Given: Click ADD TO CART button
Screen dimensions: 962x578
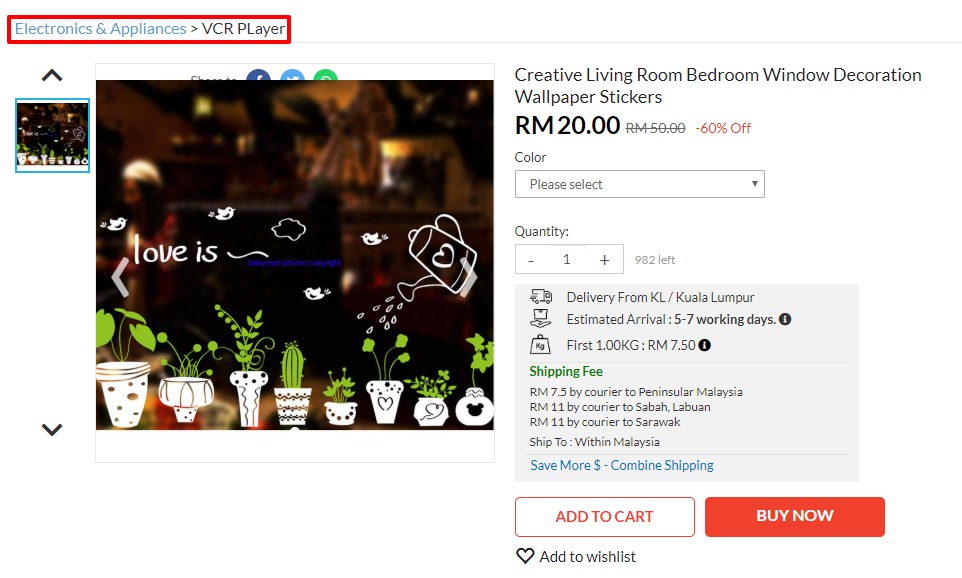Looking at the screenshot, I should (605, 517).
